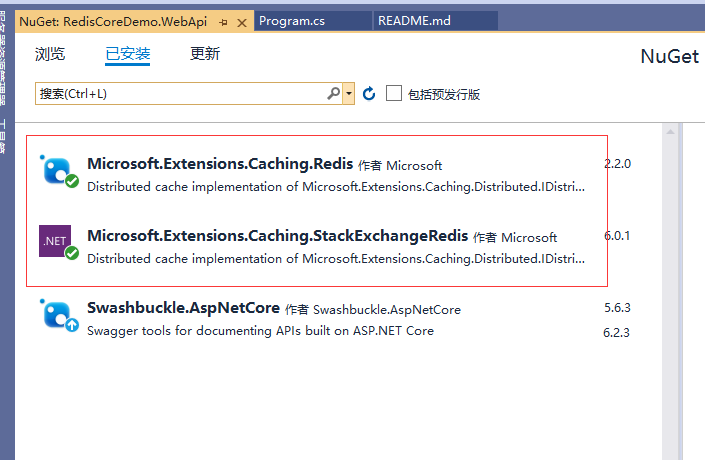Pin the NuGet RedisCoreDemo.WebApi tab

223,22
